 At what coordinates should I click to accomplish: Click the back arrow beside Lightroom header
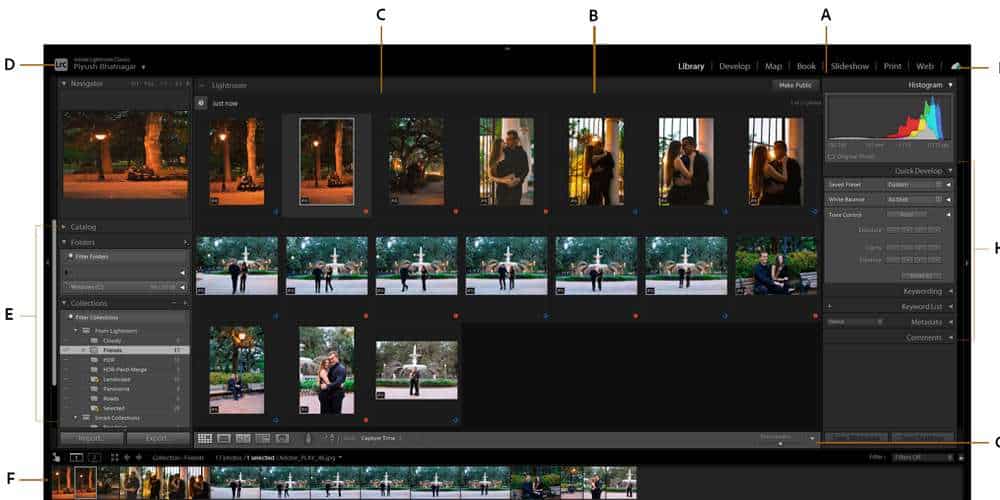click(x=202, y=85)
